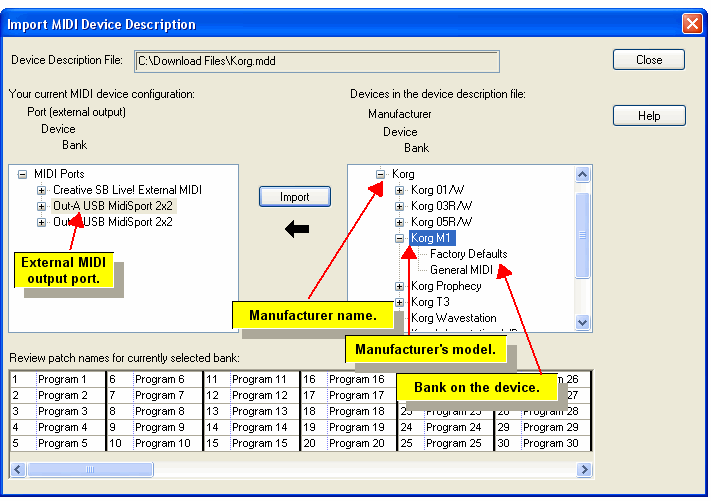
Task: Expand the Out-A USB MidiSport 2x2 node
Action: (x=41, y=206)
